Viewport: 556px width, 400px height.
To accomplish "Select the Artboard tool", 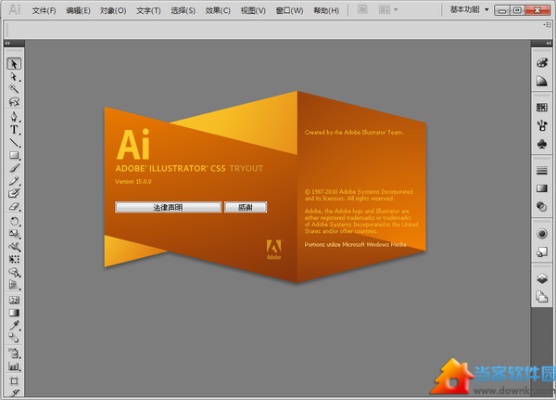I will [14, 381].
